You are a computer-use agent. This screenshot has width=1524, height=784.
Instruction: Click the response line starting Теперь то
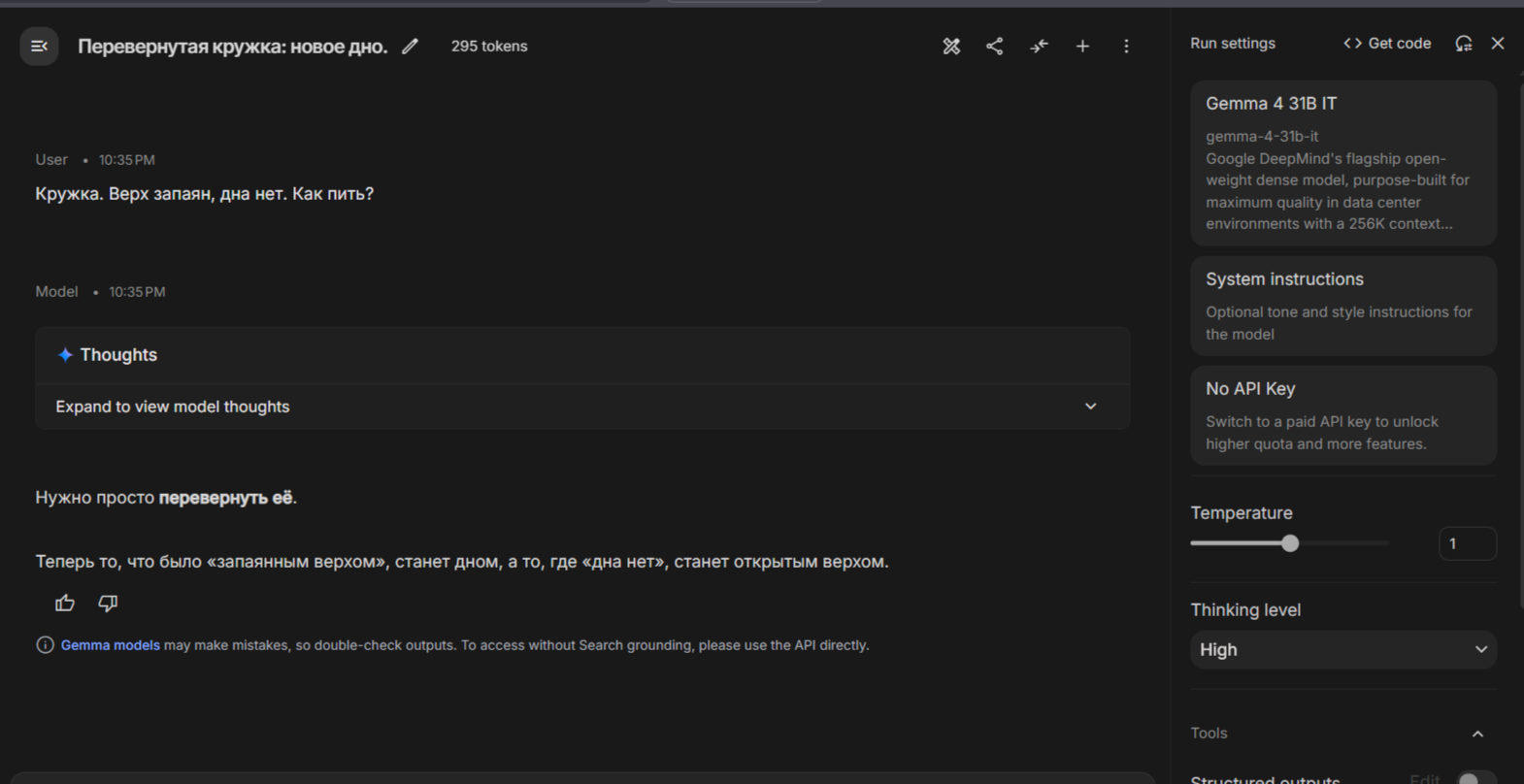tap(462, 562)
